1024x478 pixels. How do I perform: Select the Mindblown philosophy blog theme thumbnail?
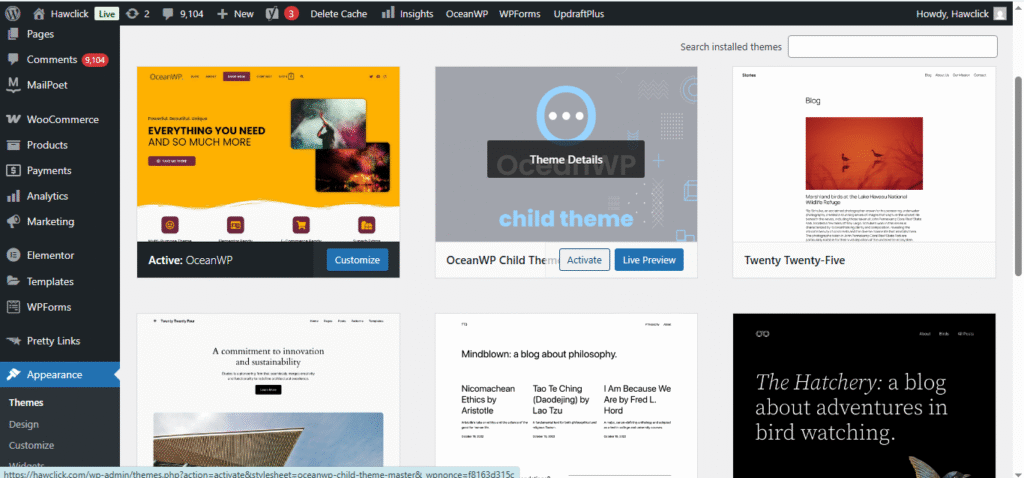coord(566,396)
